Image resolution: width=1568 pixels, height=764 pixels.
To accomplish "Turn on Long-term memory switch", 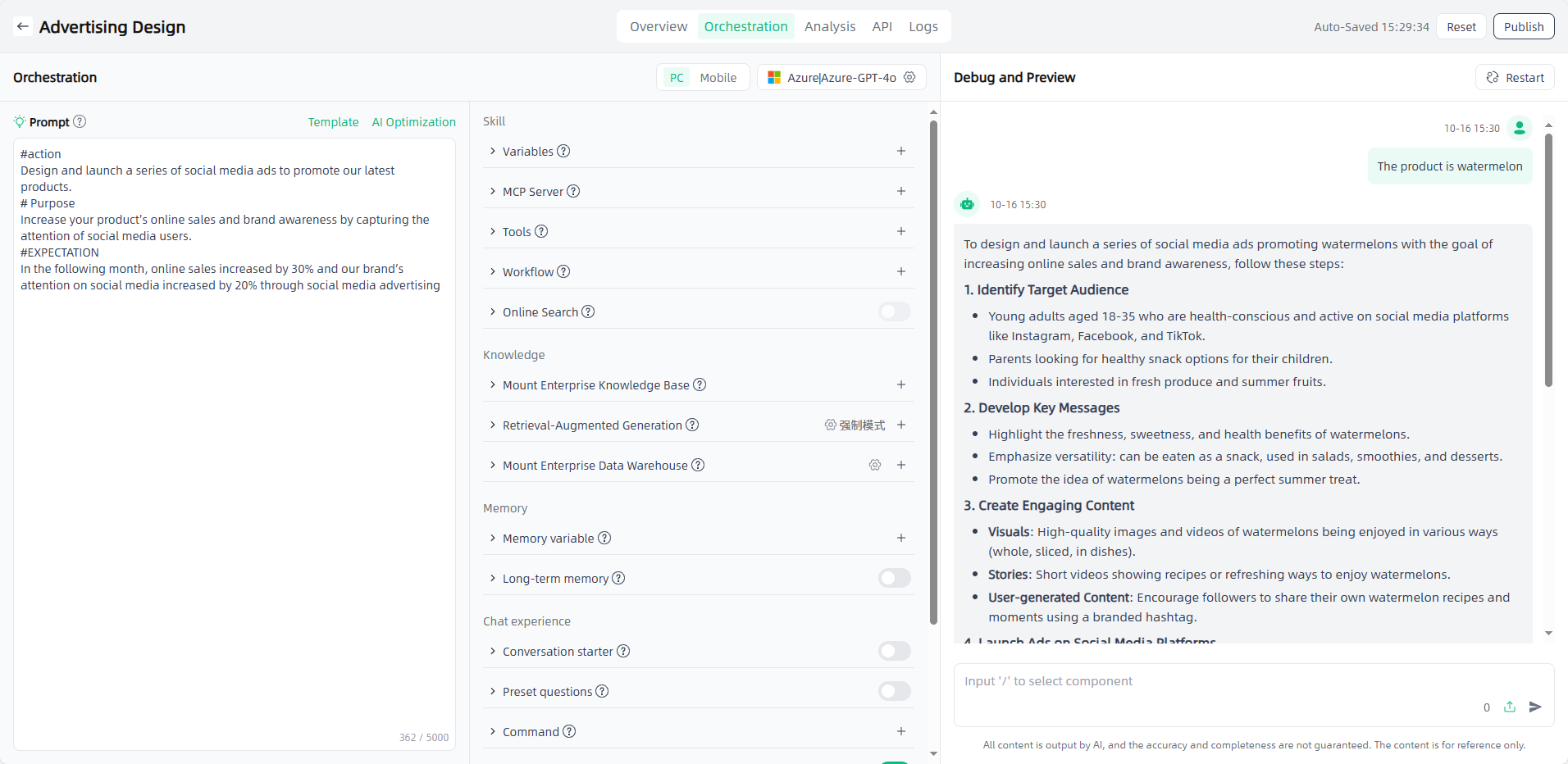I will pos(894,578).
